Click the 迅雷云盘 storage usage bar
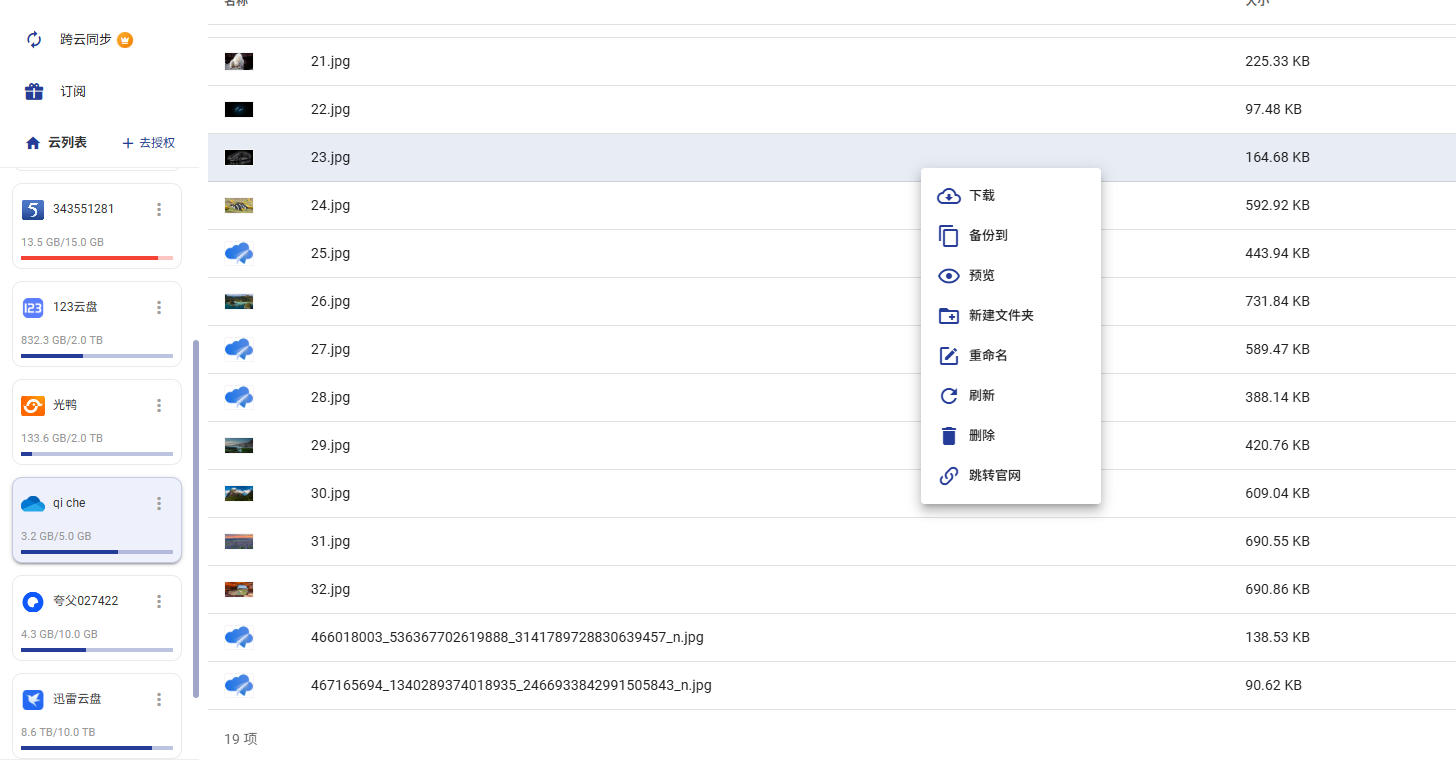Viewport: 1456px width, 776px height. click(x=97, y=748)
